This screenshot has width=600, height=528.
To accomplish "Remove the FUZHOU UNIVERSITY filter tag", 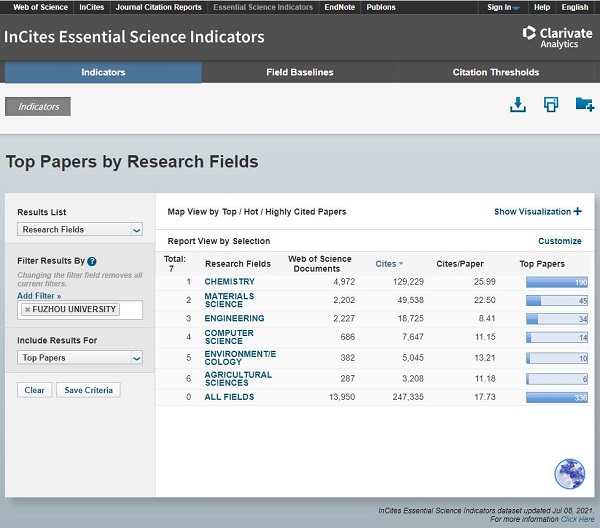I will [27, 310].
